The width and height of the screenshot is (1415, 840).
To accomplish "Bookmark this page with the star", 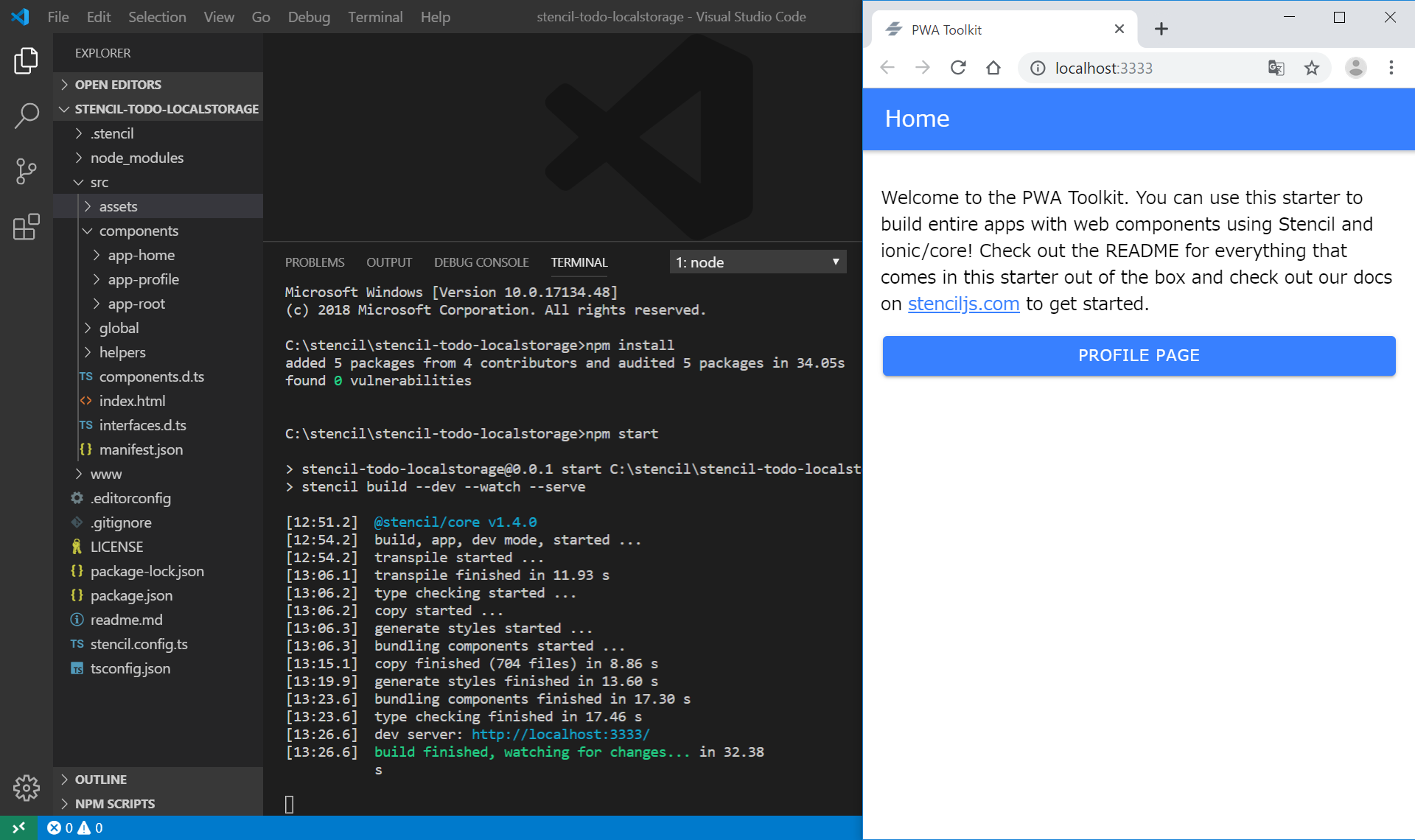I will click(x=1312, y=68).
